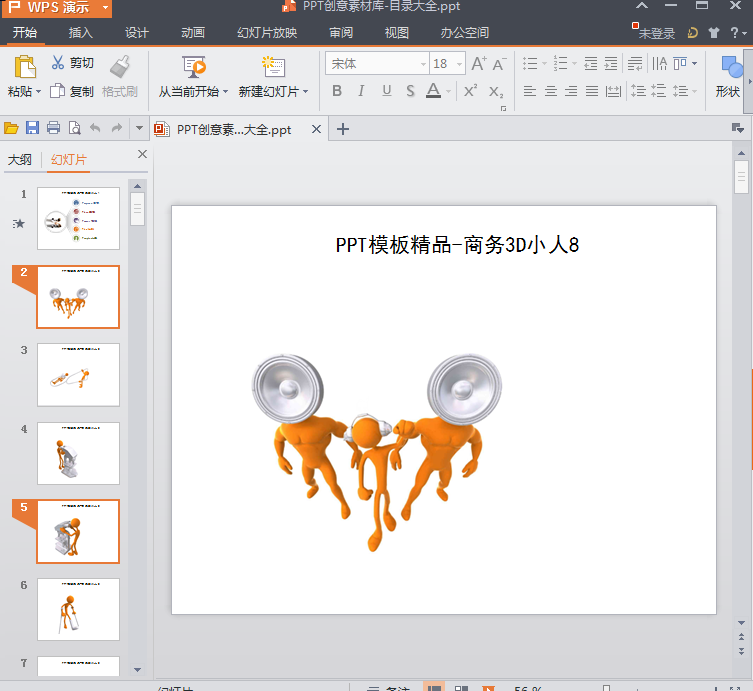Viewport: 753px width, 691px height.
Task: Add a new document tab with plus
Action: (x=342, y=129)
